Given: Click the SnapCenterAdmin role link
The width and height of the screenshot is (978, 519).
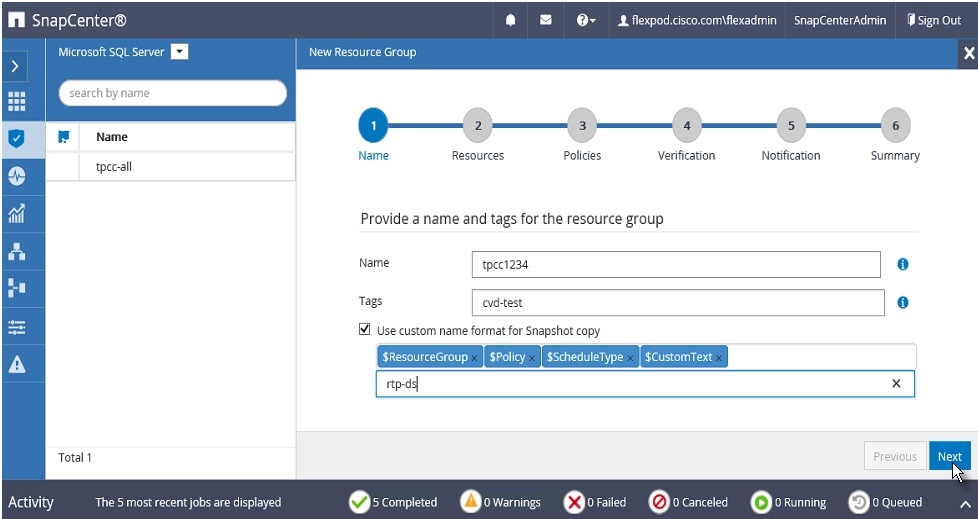Looking at the screenshot, I should (x=840, y=20).
